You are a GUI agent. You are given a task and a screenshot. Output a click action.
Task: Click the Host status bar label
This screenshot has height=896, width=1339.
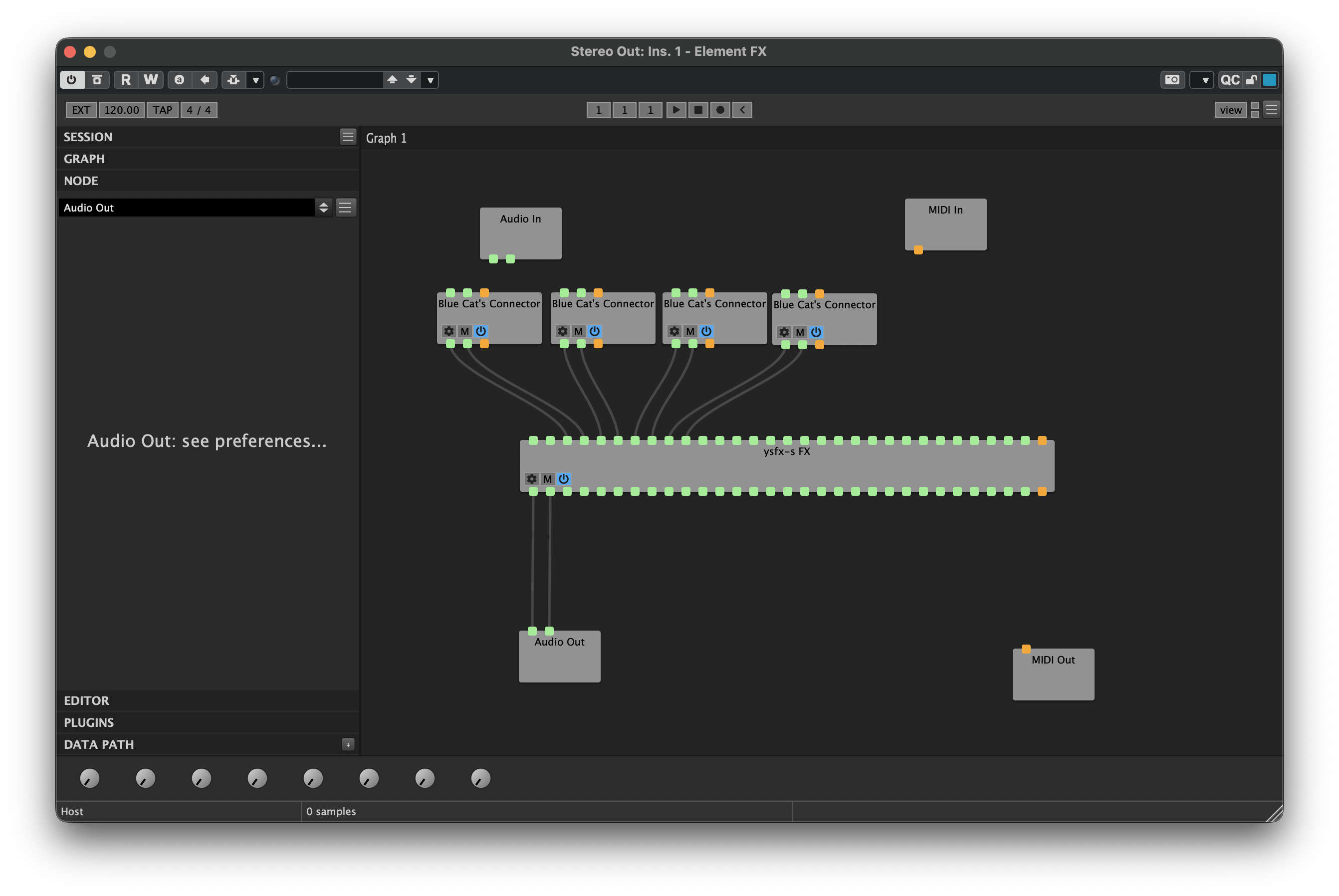72,811
